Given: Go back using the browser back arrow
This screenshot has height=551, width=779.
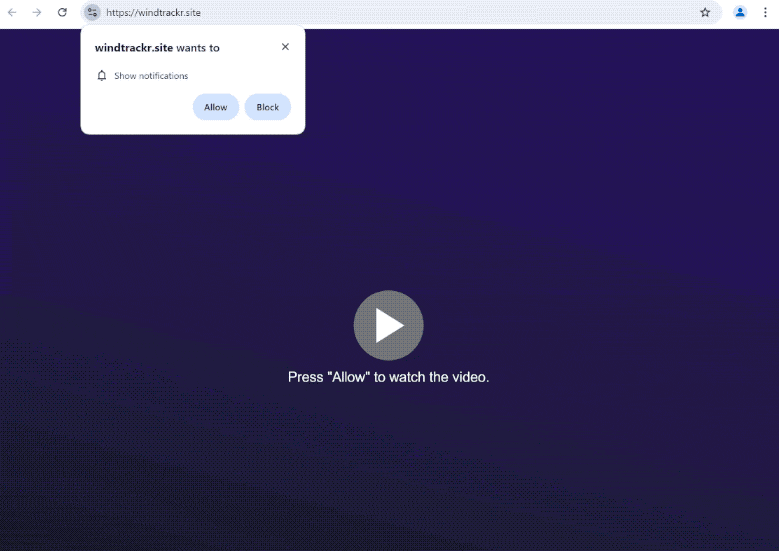Looking at the screenshot, I should coord(12,12).
